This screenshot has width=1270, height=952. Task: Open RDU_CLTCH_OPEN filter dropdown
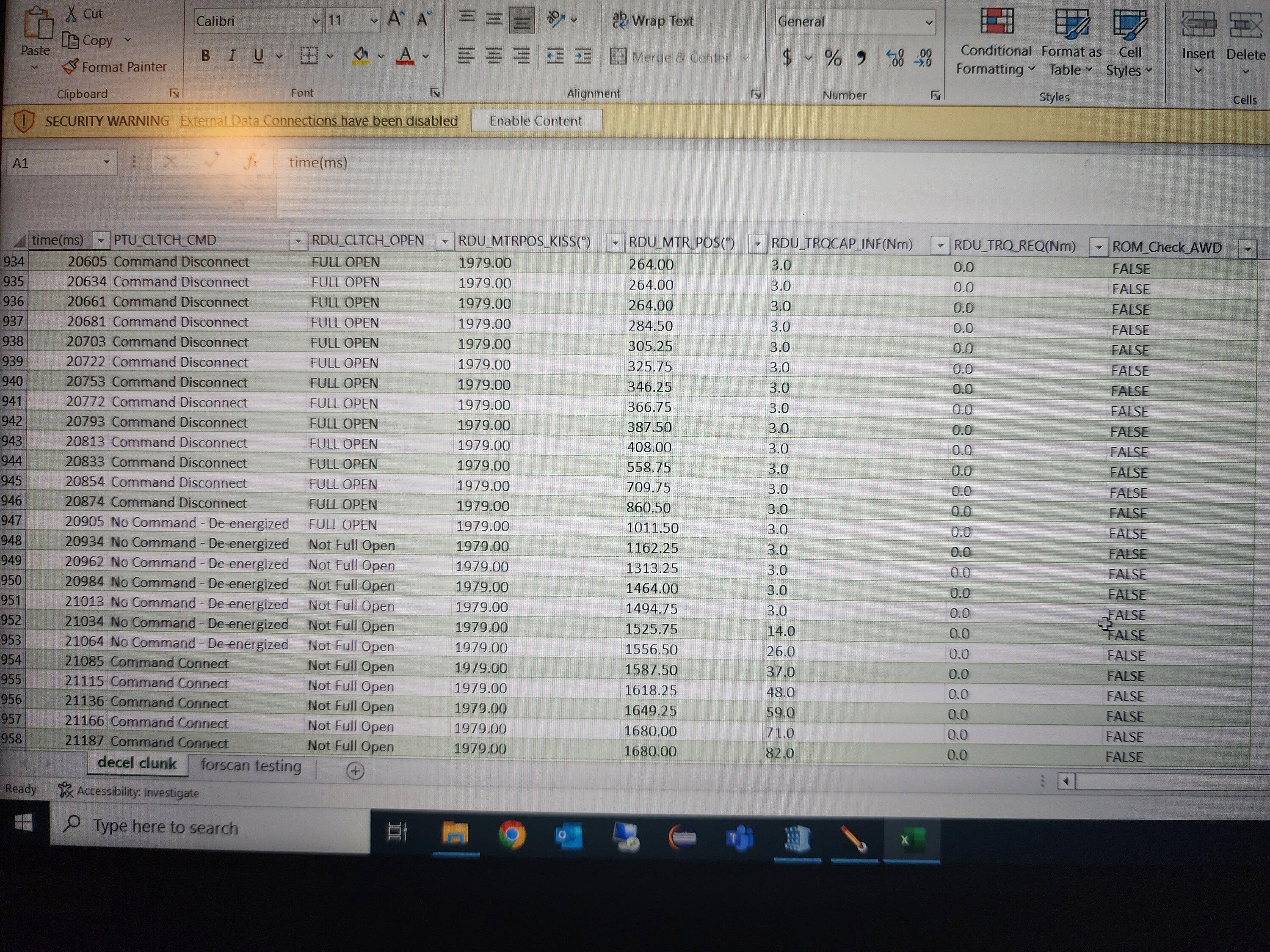coord(444,242)
